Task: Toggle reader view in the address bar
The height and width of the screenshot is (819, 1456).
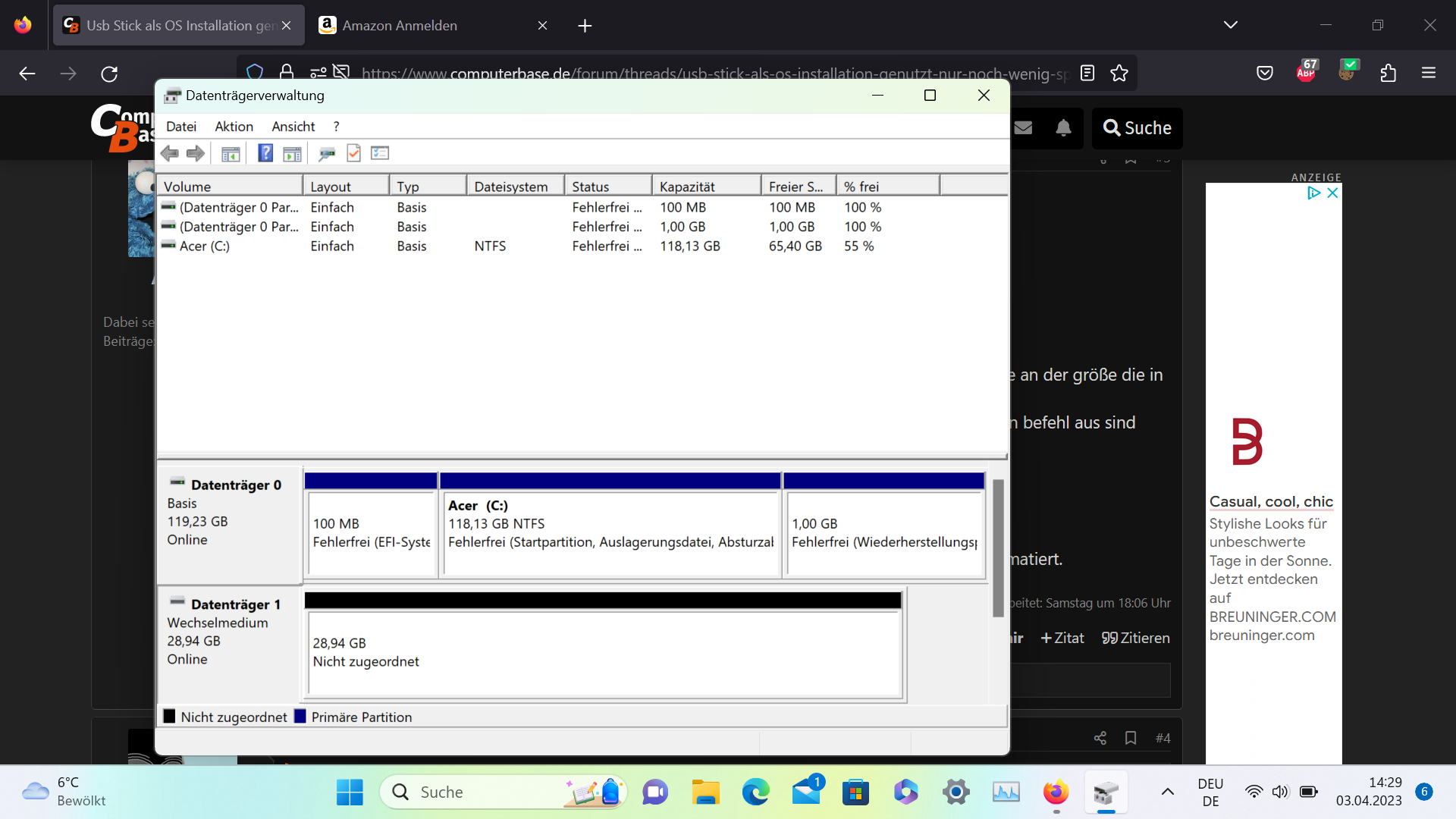Action: coord(1087,73)
